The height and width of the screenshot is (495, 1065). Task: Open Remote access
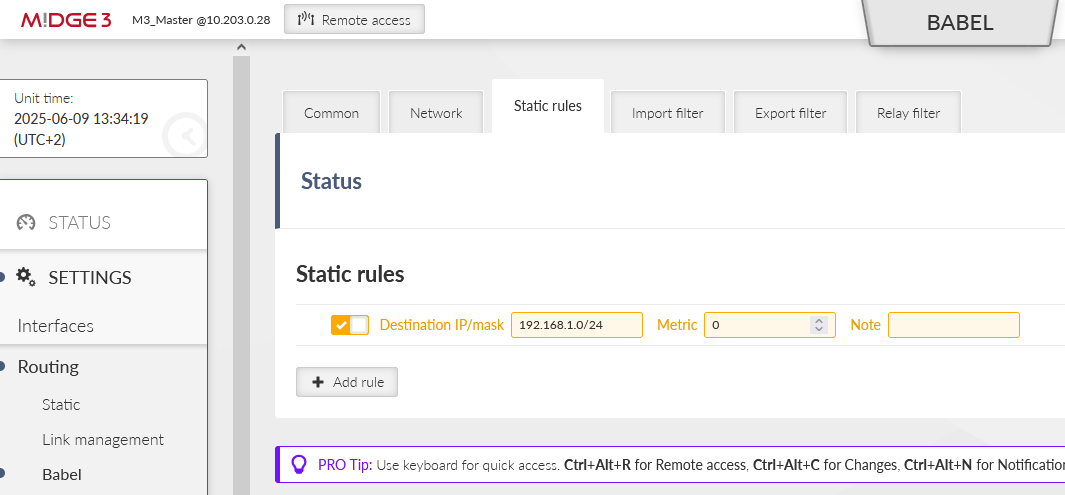(354, 20)
